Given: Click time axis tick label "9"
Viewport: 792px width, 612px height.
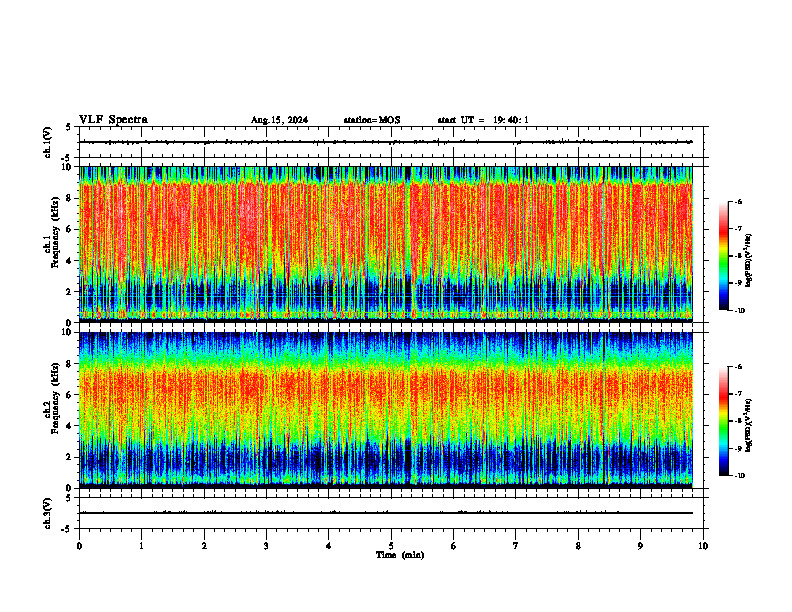Looking at the screenshot, I should pyautogui.click(x=640, y=546).
